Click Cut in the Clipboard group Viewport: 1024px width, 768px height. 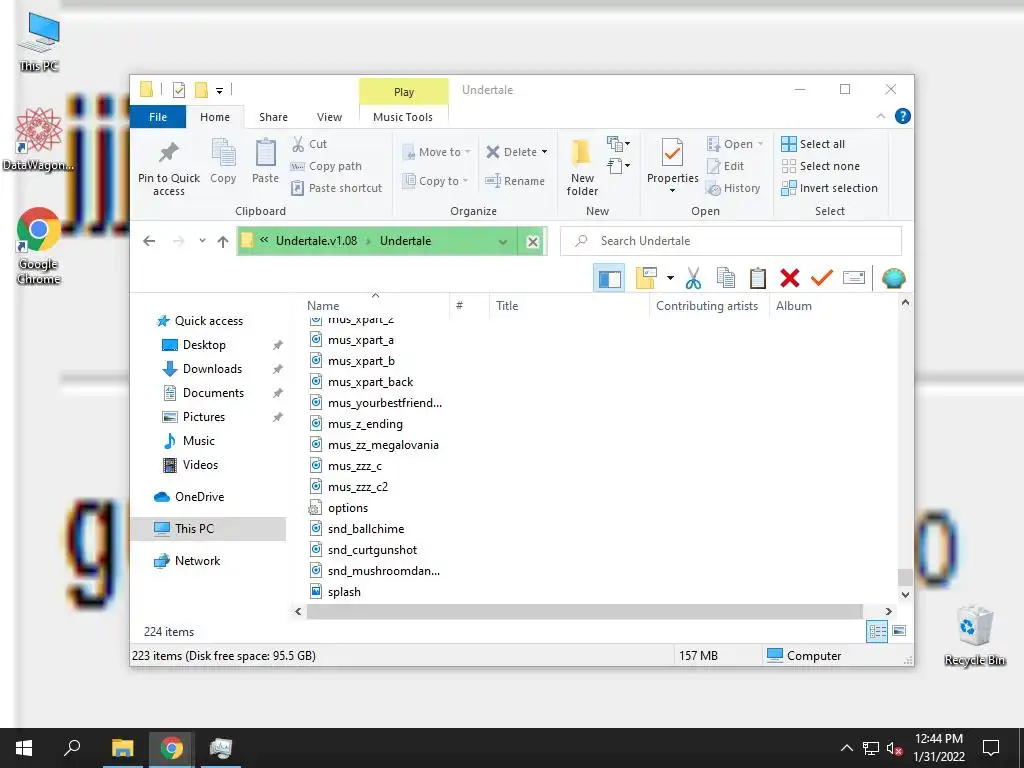[309, 144]
